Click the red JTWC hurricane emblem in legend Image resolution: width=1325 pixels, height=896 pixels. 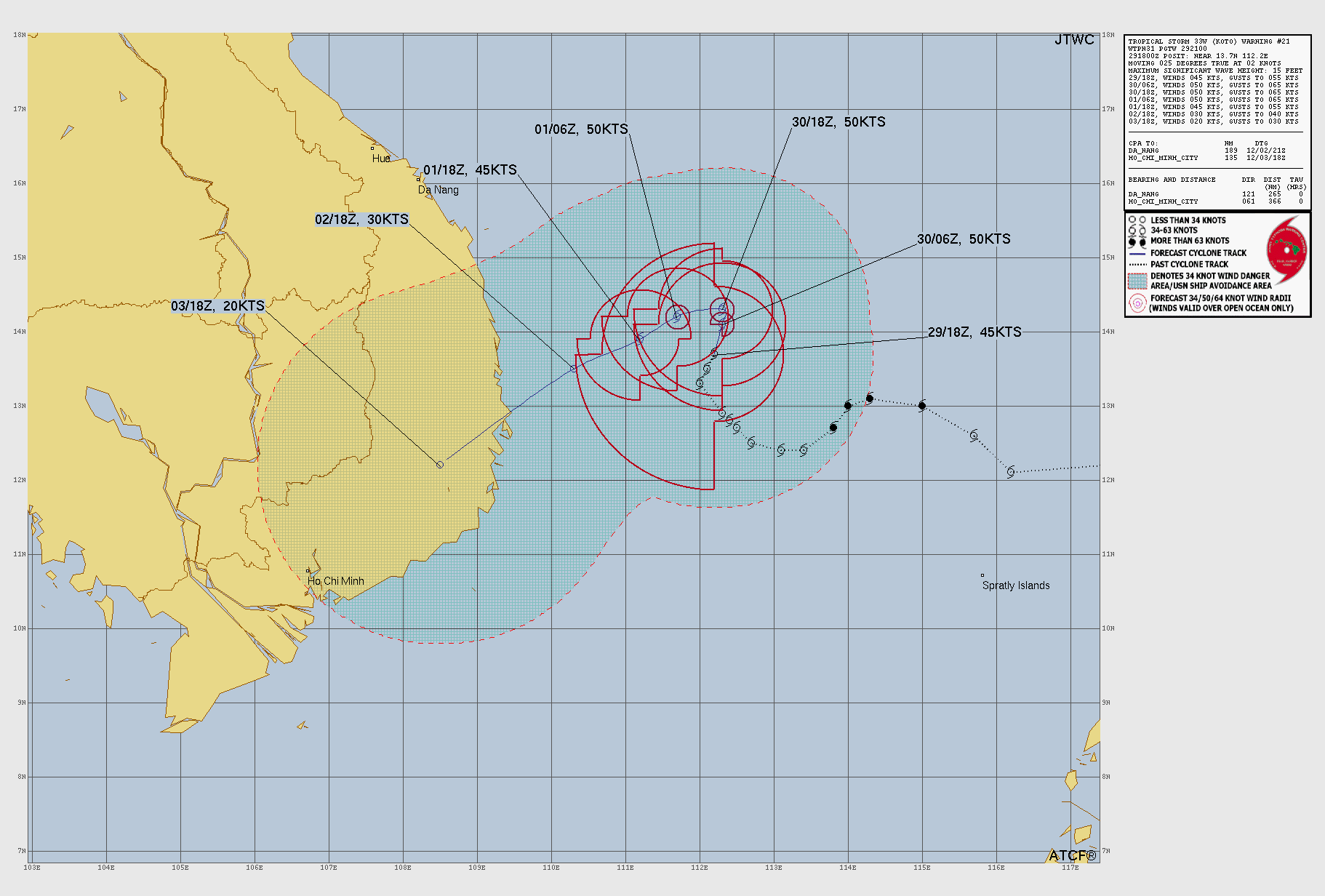[1287, 249]
